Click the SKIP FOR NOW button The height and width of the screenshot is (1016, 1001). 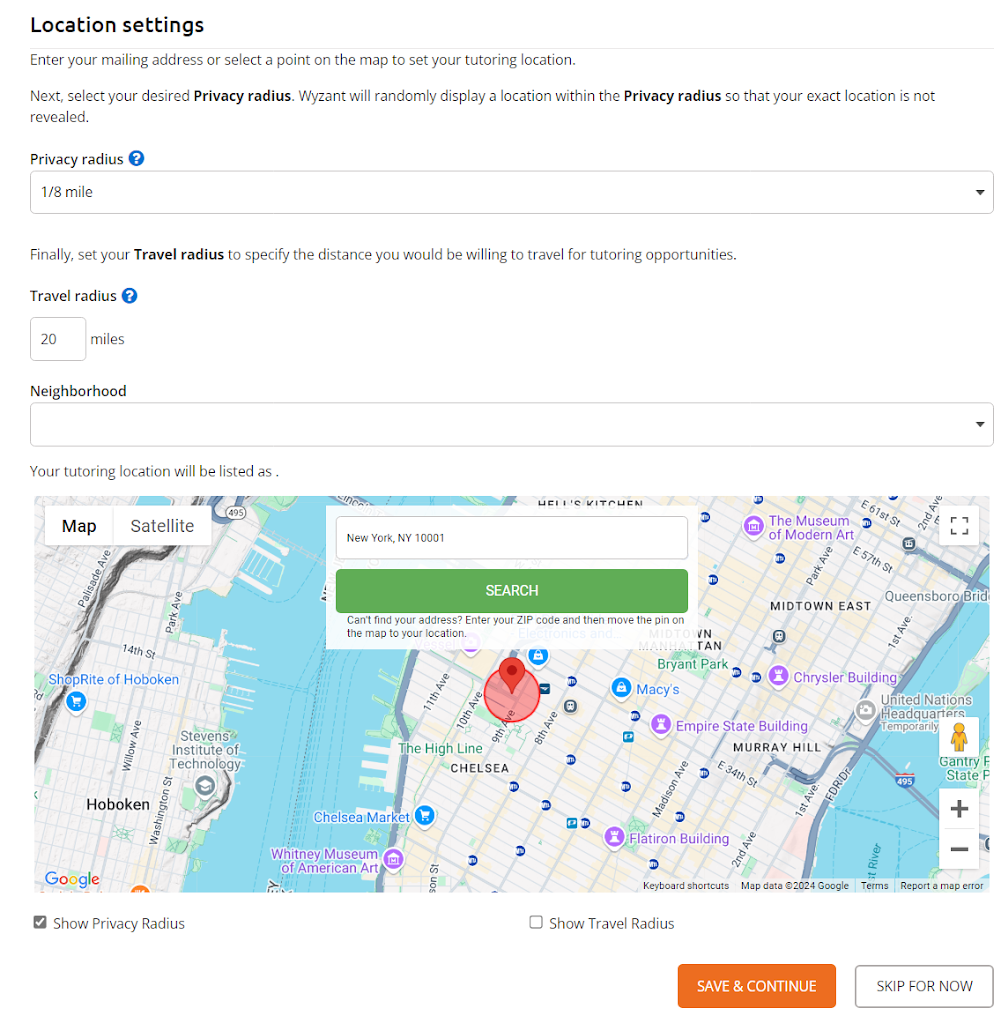(923, 985)
